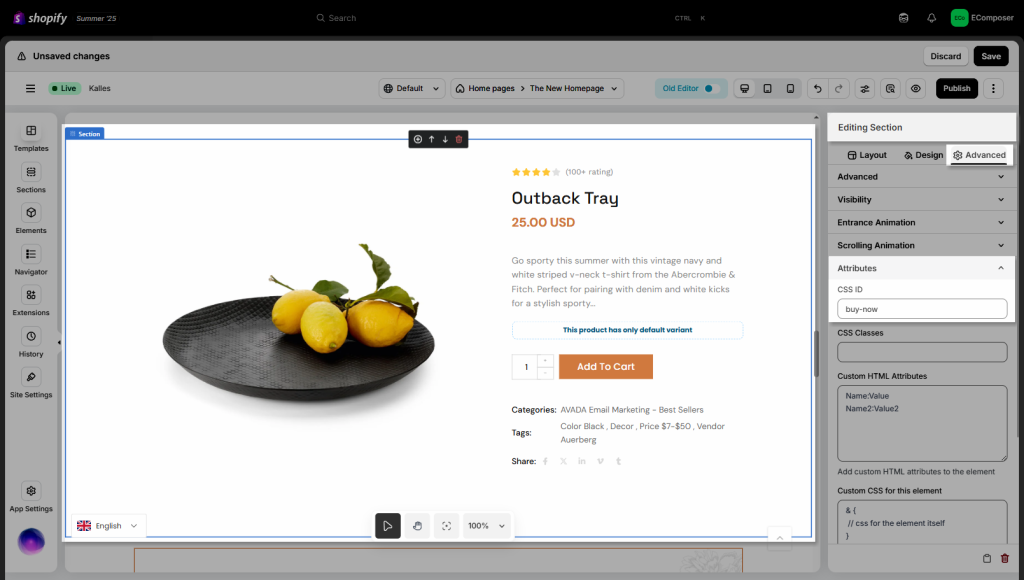This screenshot has width=1024, height=580.
Task: Delete section using red trash icon
Action: 459,139
